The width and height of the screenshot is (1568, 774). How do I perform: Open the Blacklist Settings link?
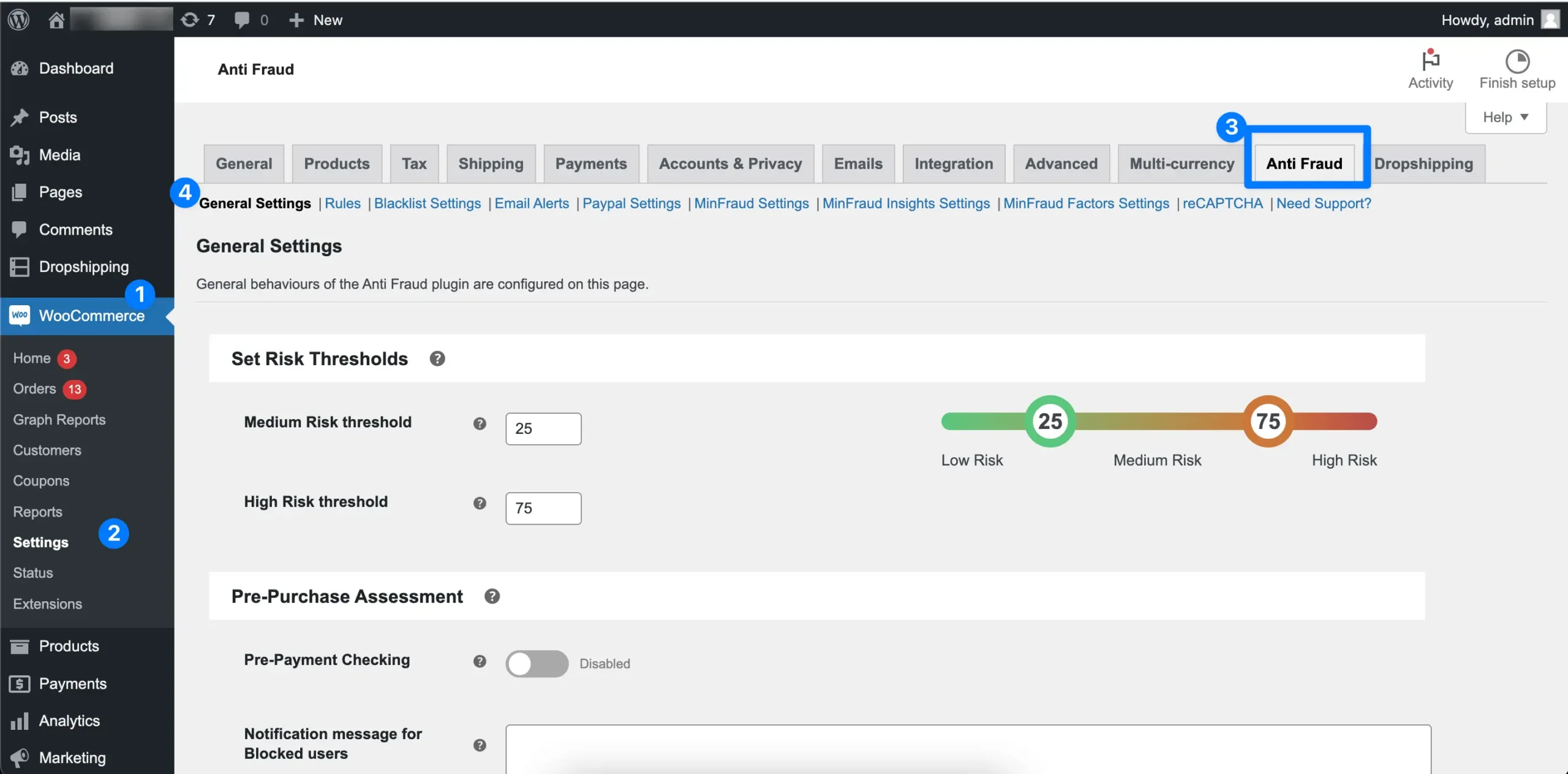(x=428, y=203)
